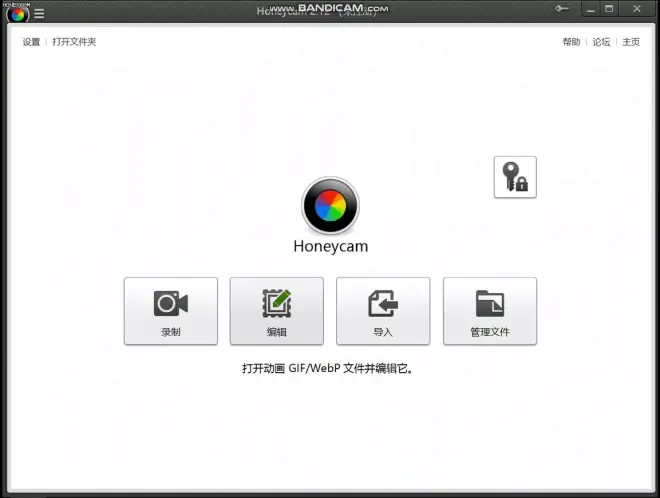Click the large Honeycam center logo
This screenshot has height=498, width=660.
[330, 205]
